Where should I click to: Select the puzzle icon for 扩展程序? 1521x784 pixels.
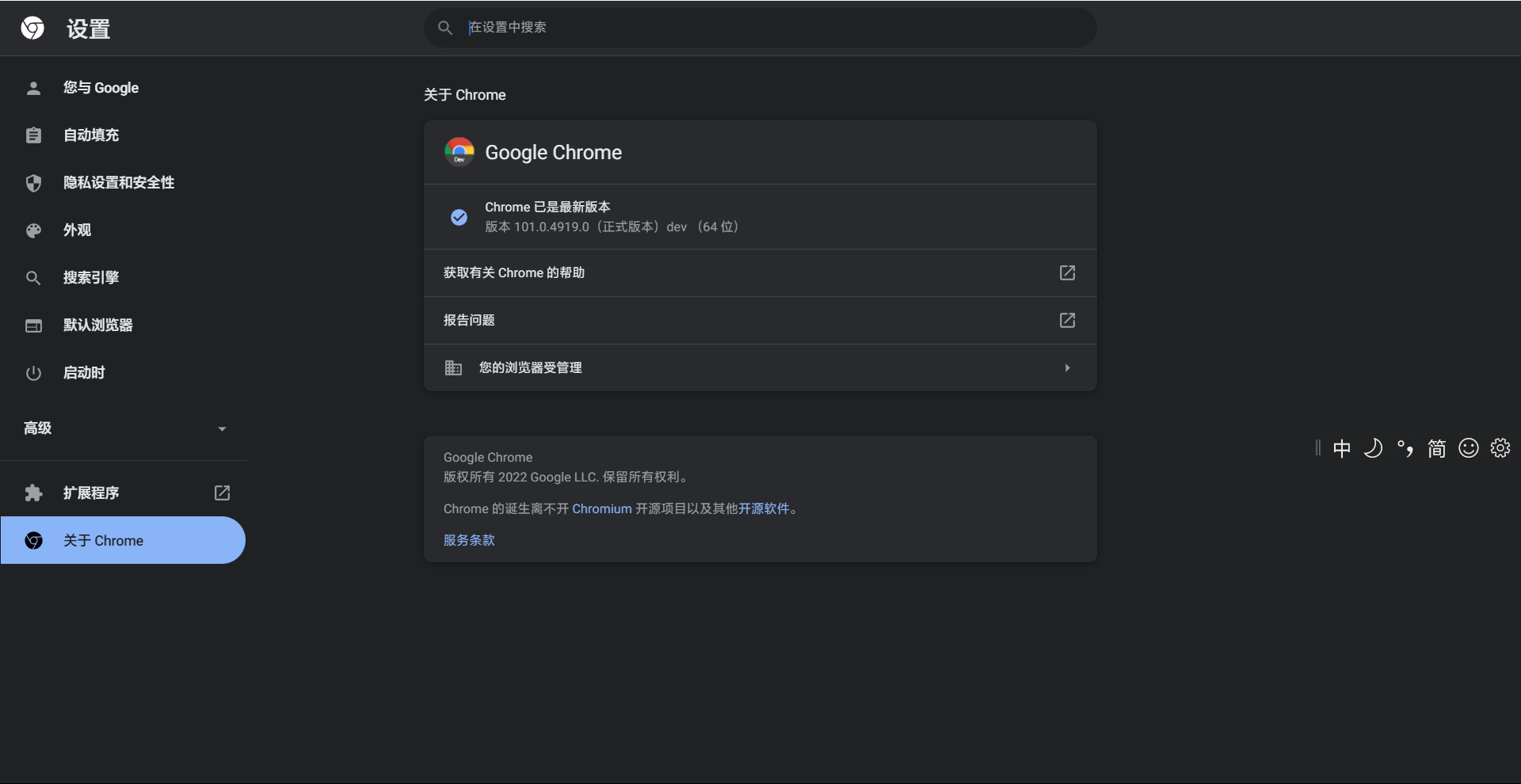click(33, 493)
